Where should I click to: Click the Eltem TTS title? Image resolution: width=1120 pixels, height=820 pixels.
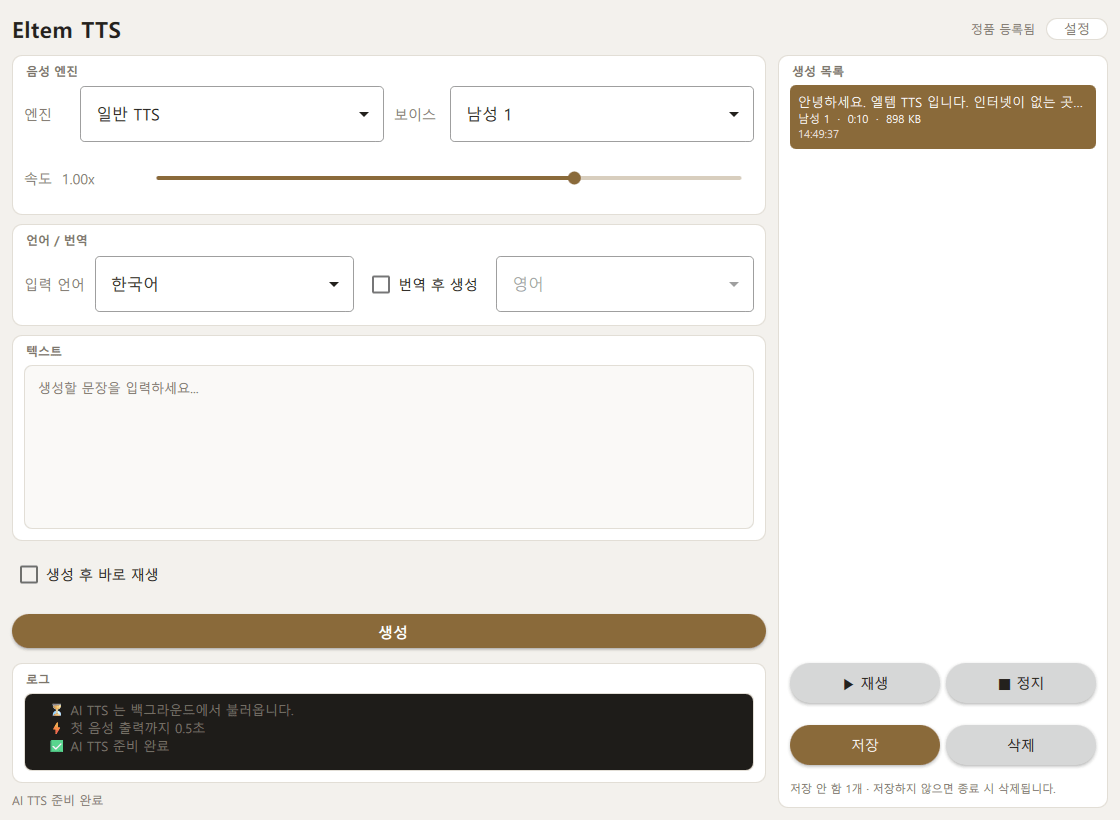coord(66,30)
